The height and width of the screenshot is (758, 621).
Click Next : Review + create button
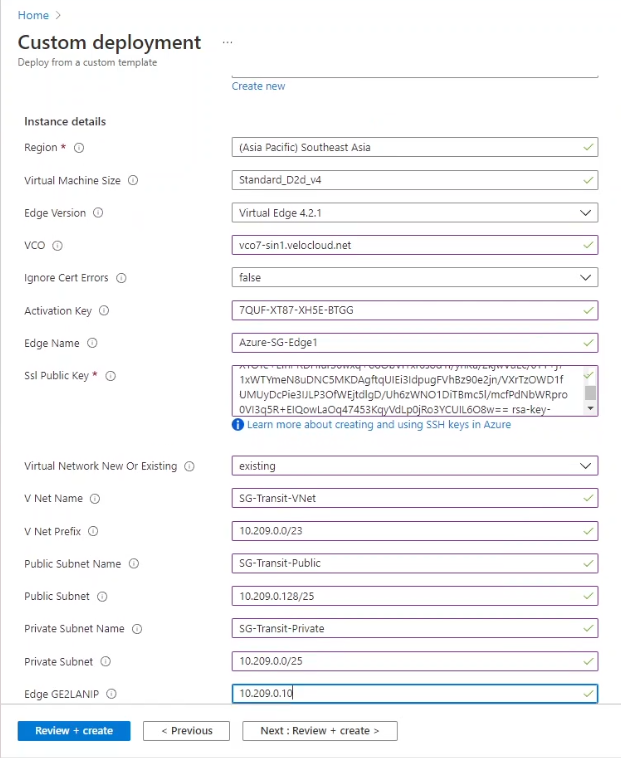coord(320,731)
